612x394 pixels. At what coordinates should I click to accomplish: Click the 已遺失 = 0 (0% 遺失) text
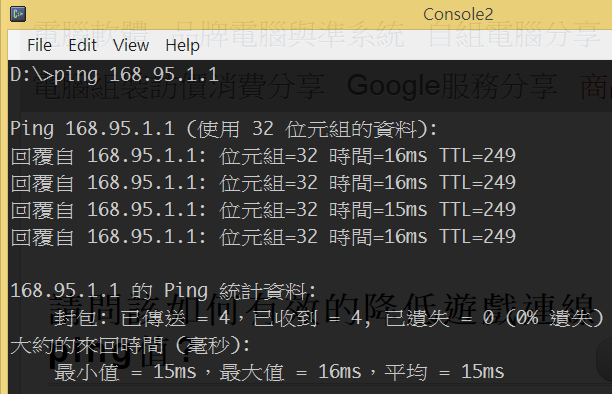click(x=494, y=318)
